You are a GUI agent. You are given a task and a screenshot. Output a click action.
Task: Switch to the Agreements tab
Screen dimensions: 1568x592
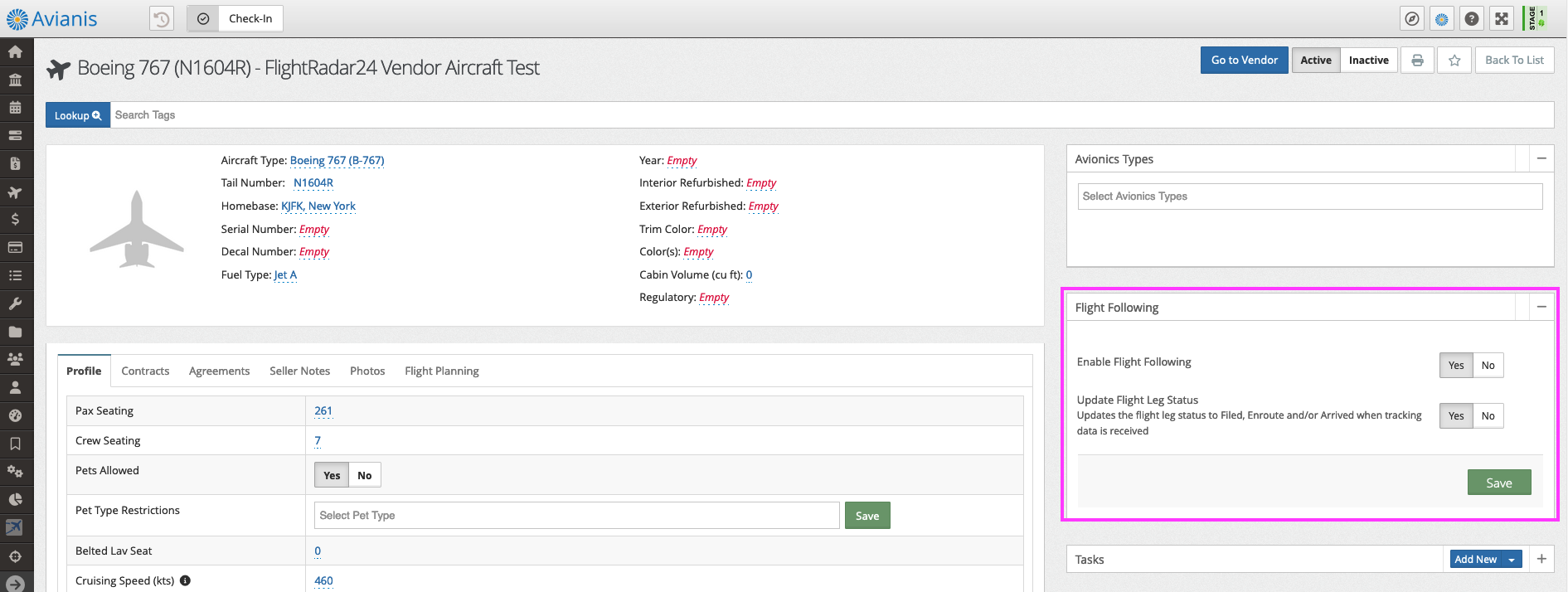click(x=219, y=371)
